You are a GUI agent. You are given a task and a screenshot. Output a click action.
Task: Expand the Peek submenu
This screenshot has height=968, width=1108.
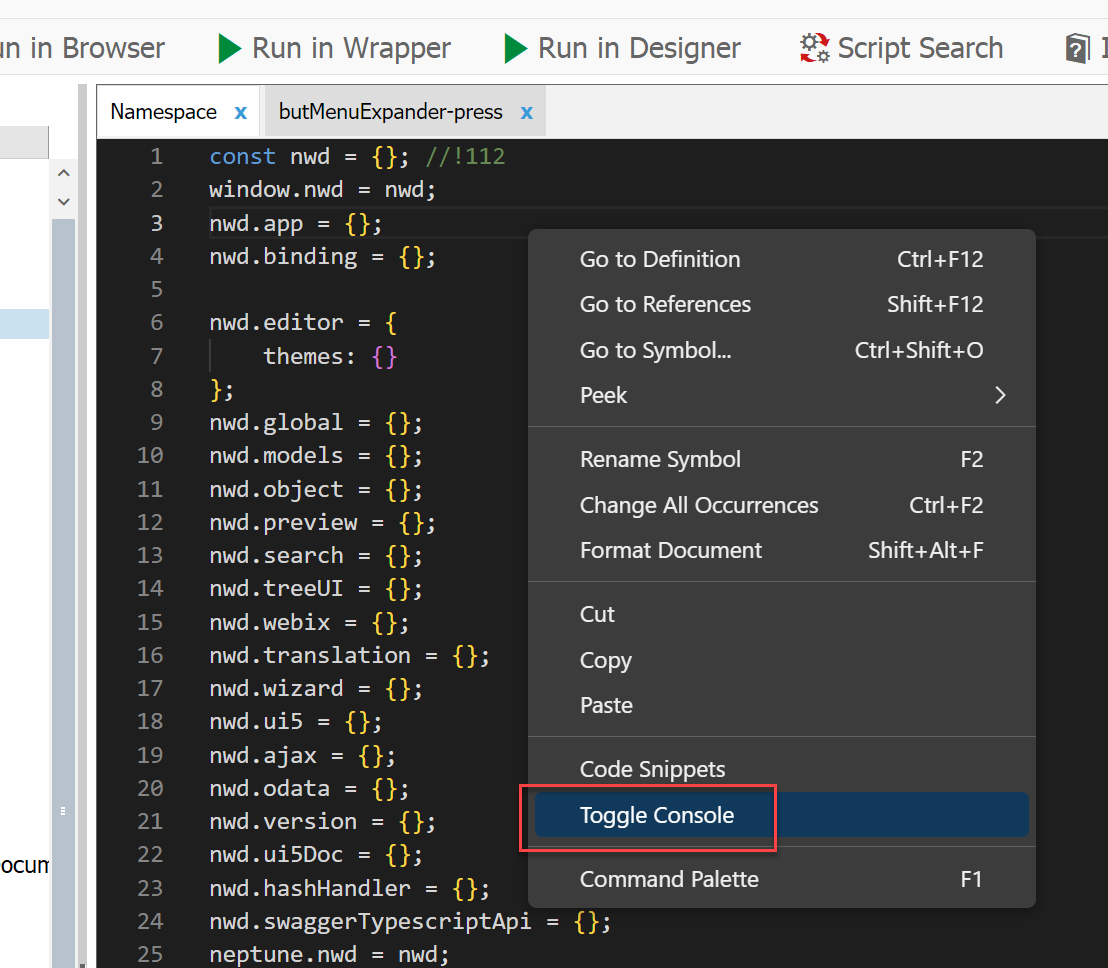pyautogui.click(x=782, y=396)
